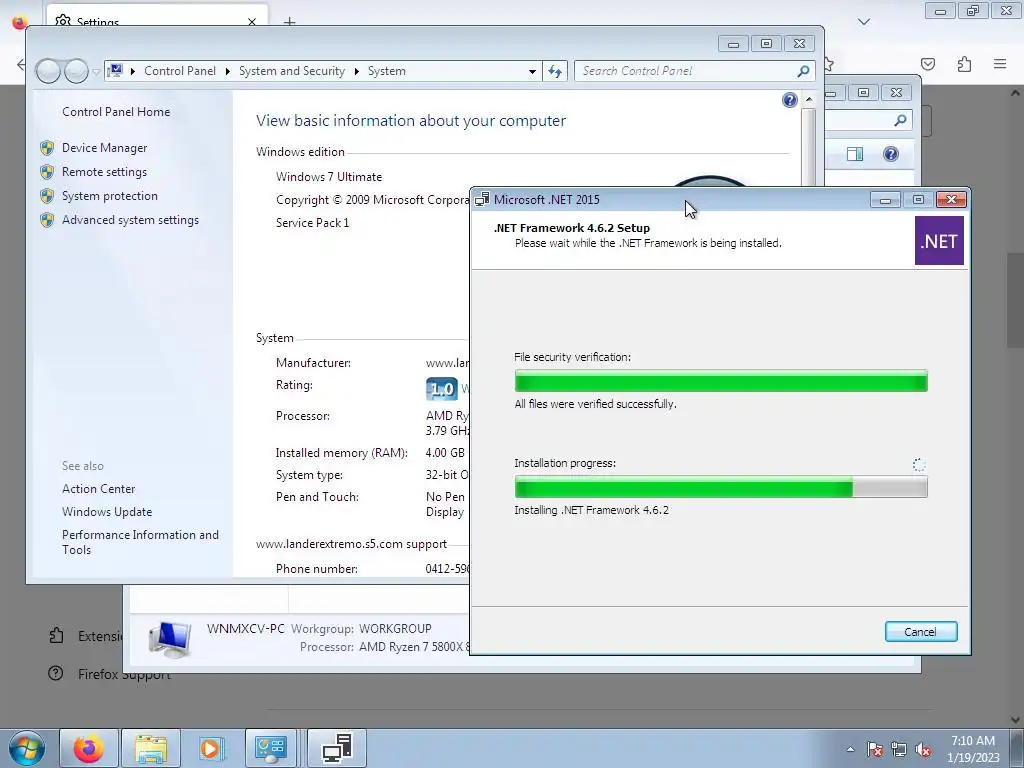1024x768 pixels.
Task: Click the purple .NET logo
Action: (x=939, y=241)
